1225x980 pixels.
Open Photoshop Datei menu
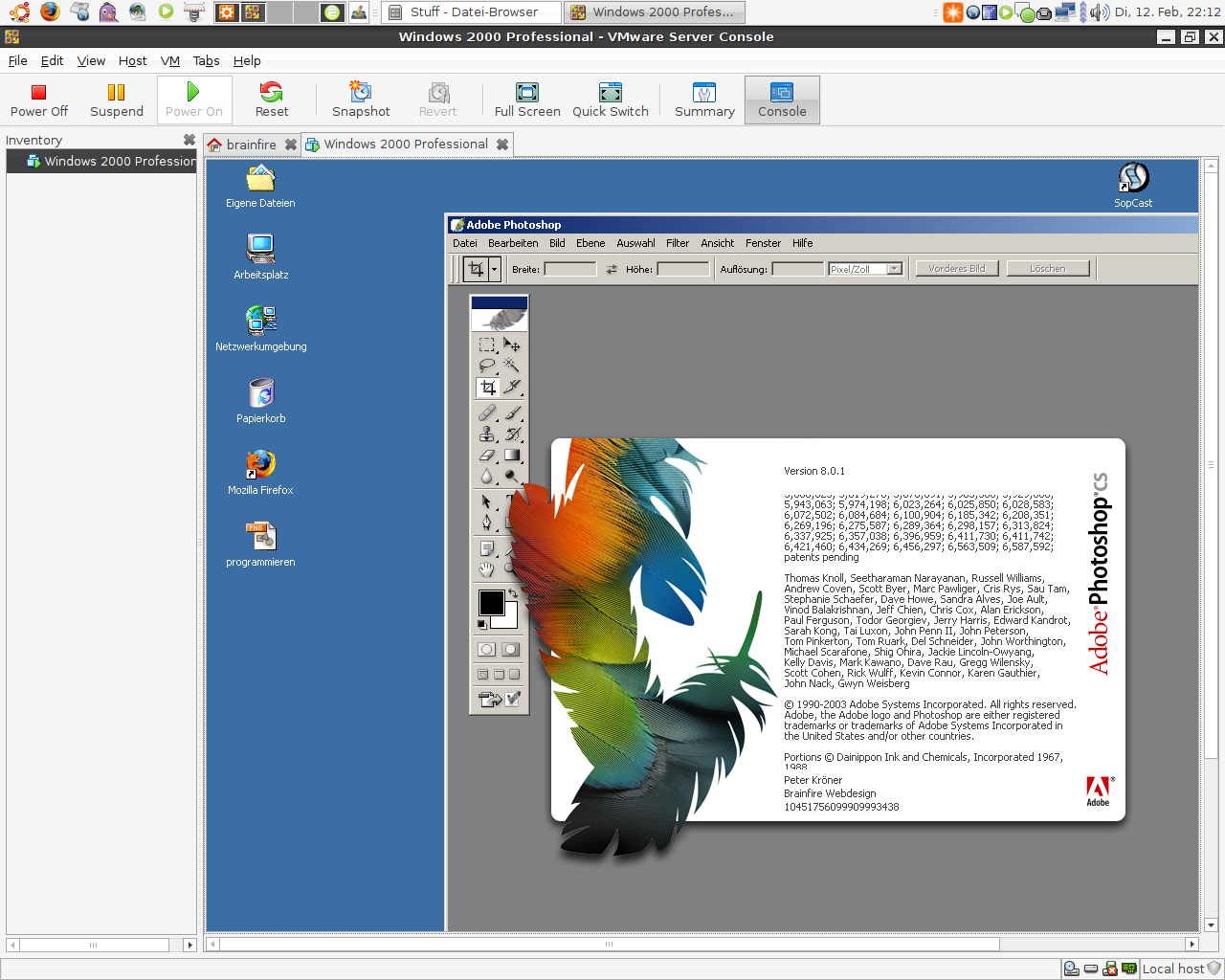coord(465,243)
